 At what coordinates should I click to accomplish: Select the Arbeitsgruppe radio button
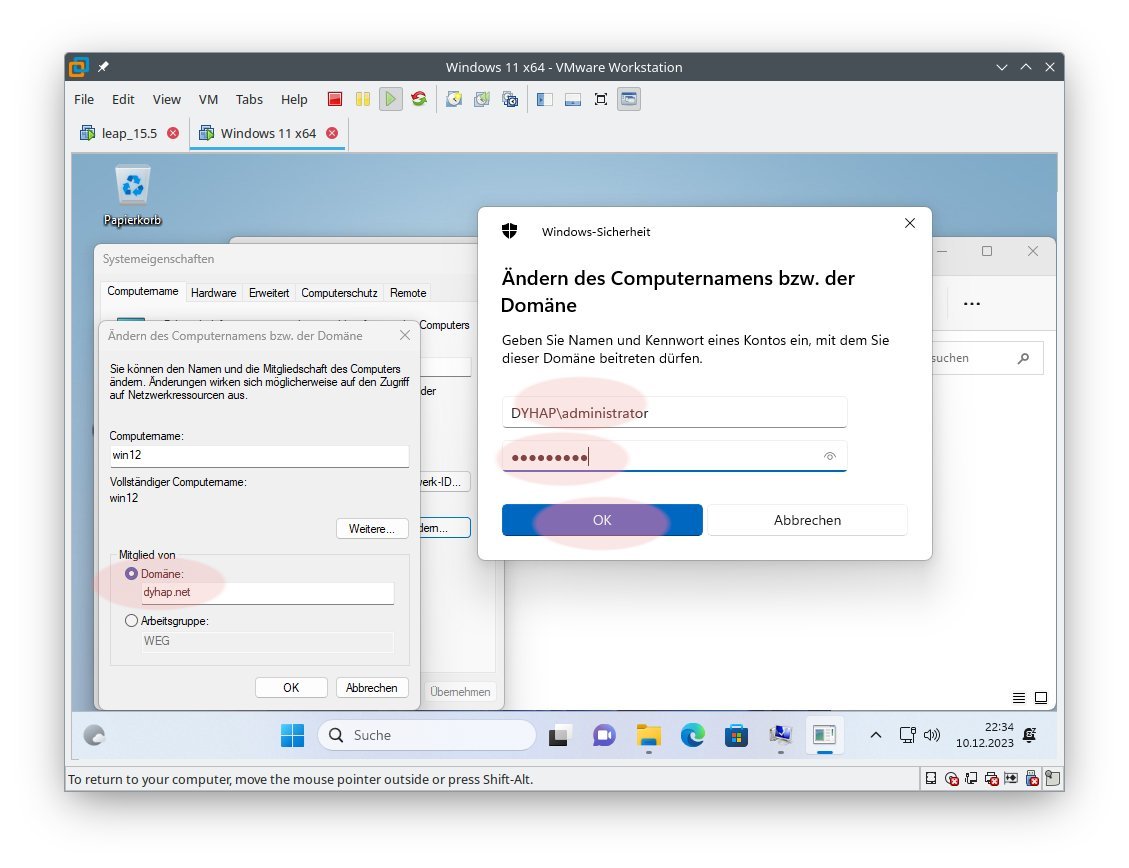[x=132, y=621]
